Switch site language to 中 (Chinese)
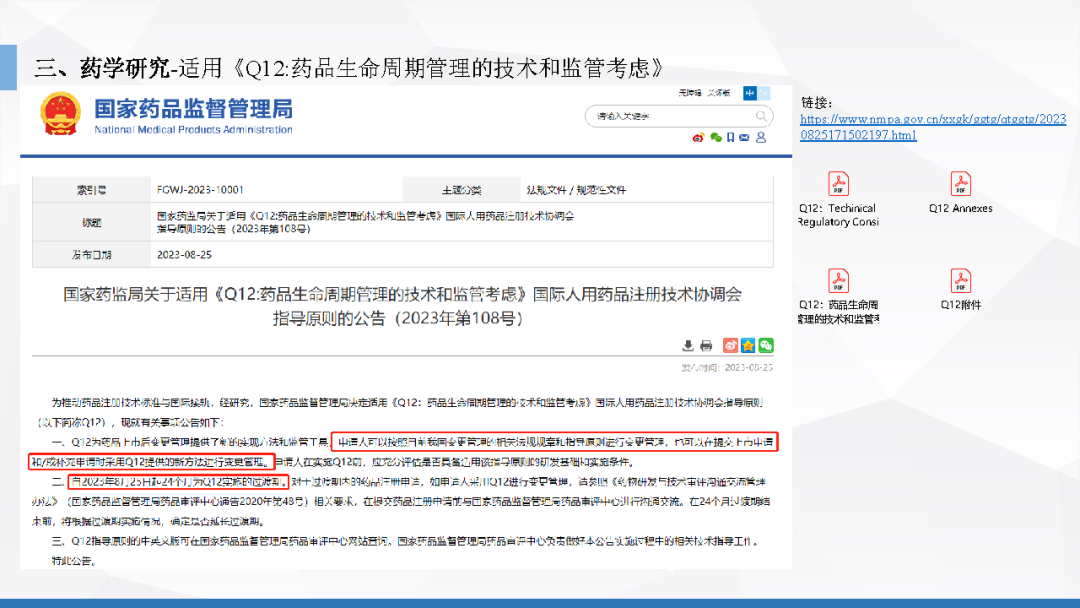The width and height of the screenshot is (1080, 608). [x=750, y=93]
